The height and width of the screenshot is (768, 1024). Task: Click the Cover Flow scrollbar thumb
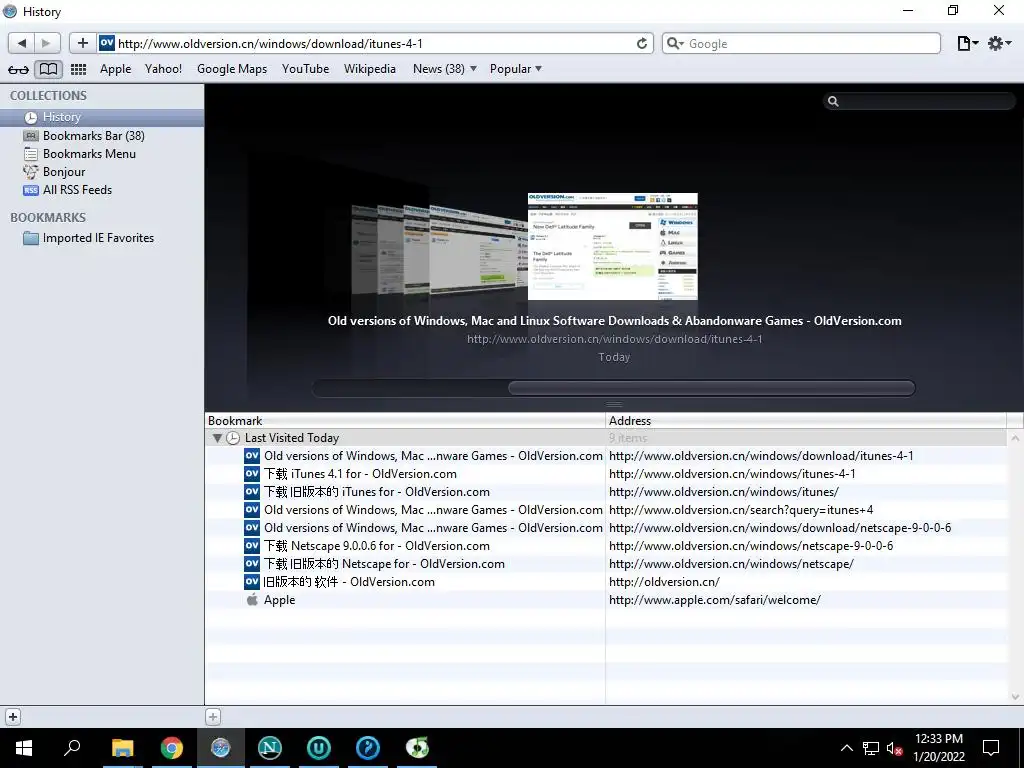(x=712, y=388)
